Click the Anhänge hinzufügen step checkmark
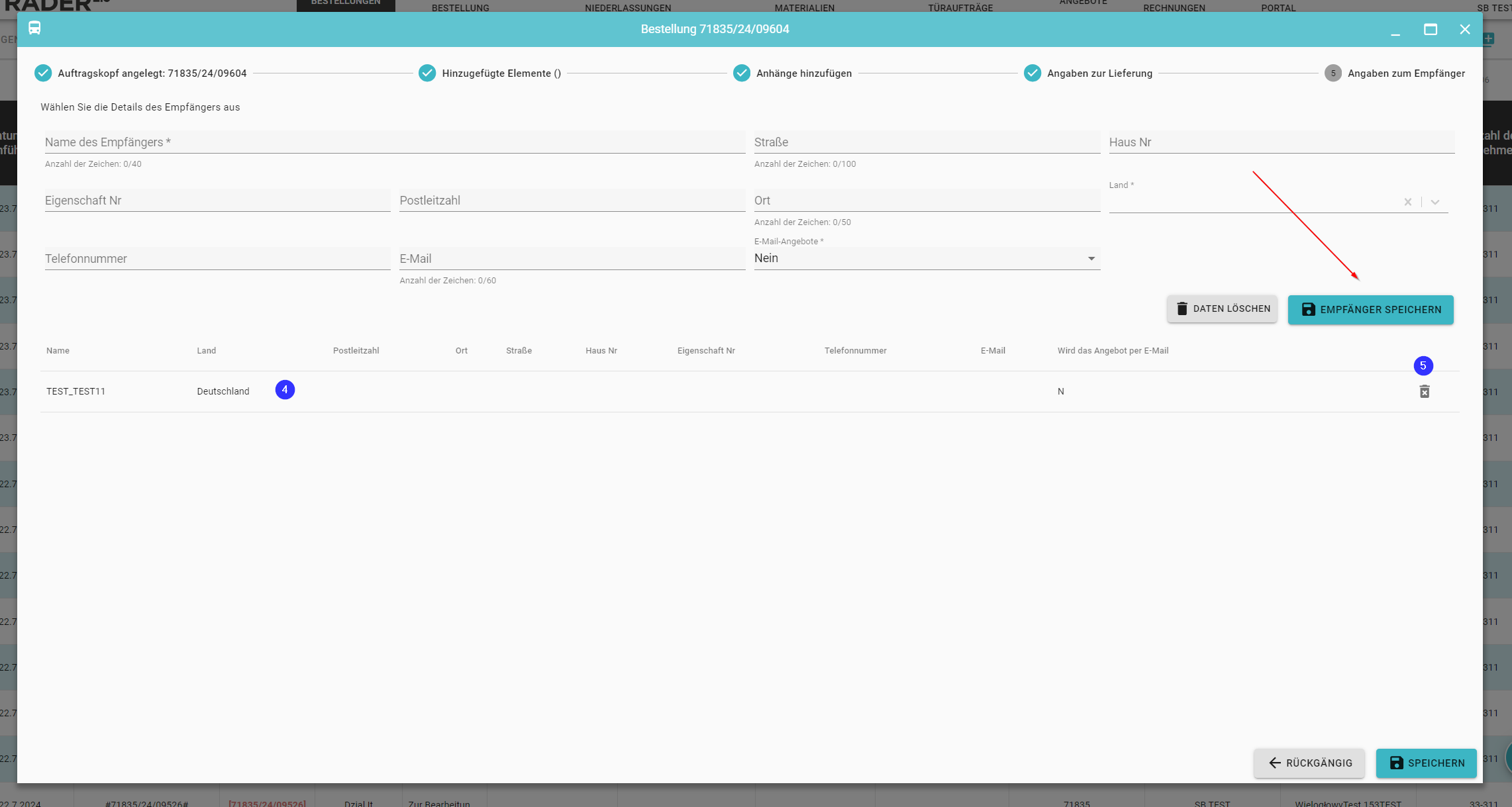 pos(741,73)
